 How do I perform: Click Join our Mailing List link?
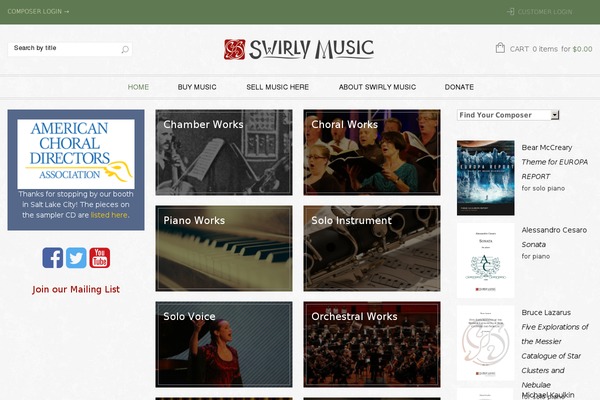[x=76, y=289]
